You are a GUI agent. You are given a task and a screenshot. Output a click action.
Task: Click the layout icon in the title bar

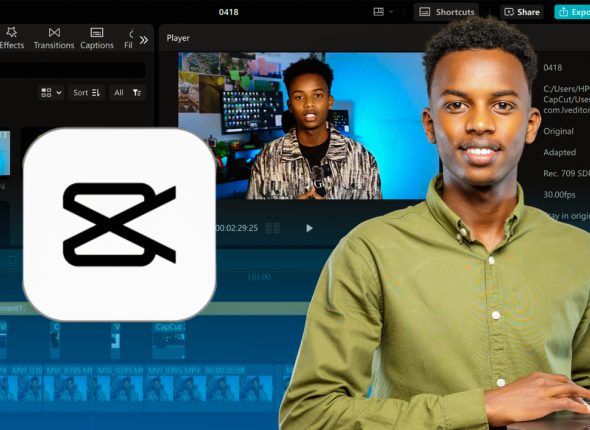pyautogui.click(x=379, y=12)
